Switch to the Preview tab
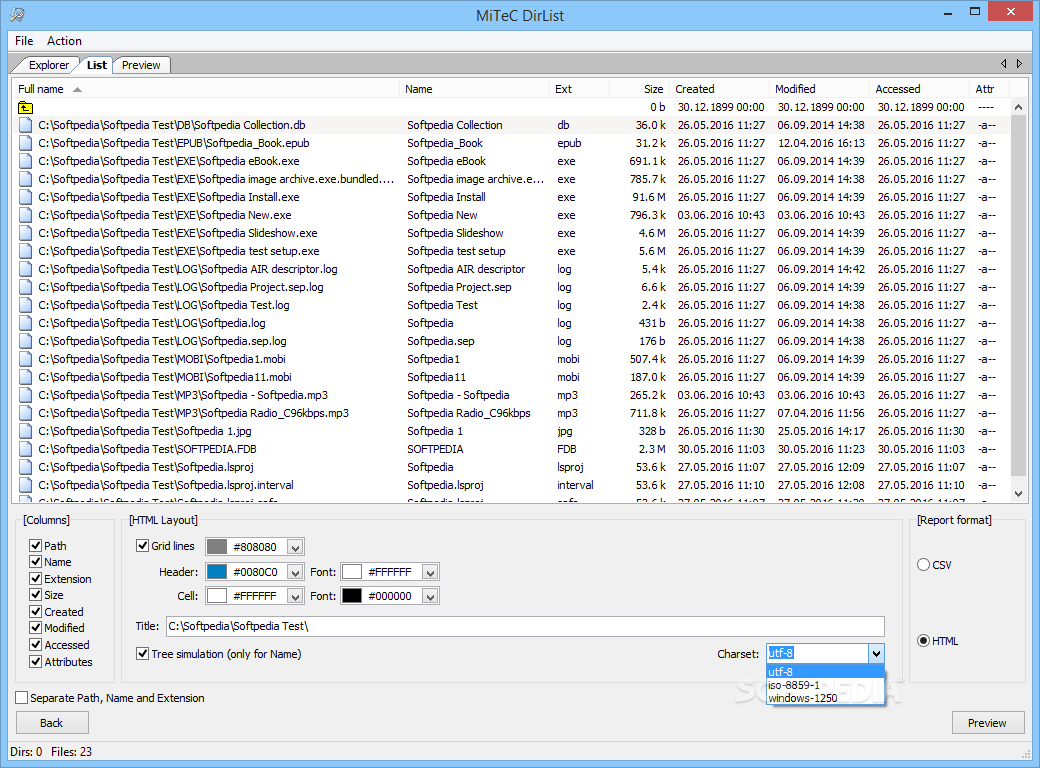1040x768 pixels. tap(141, 65)
